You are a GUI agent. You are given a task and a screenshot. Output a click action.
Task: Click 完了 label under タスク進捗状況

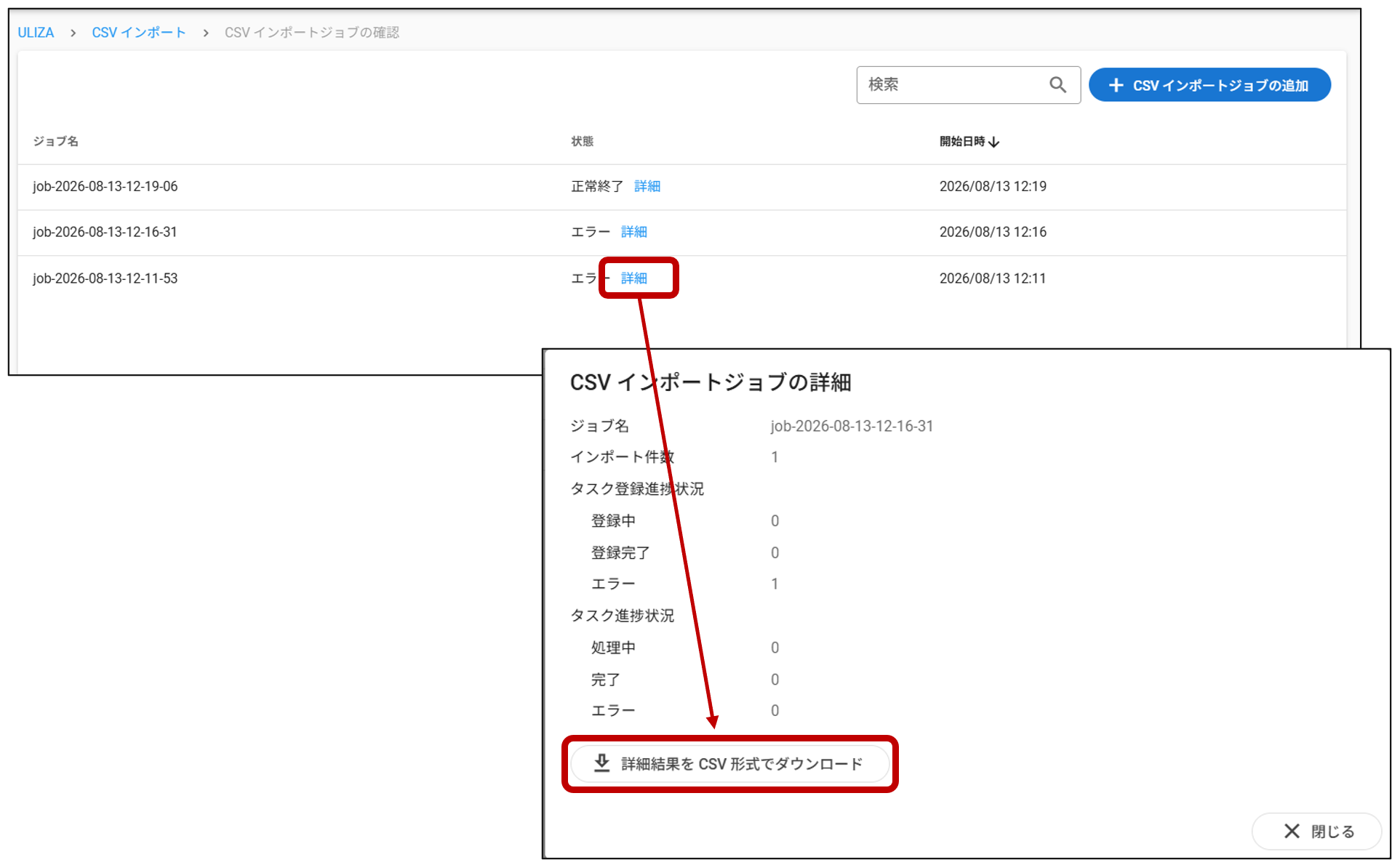(x=605, y=680)
